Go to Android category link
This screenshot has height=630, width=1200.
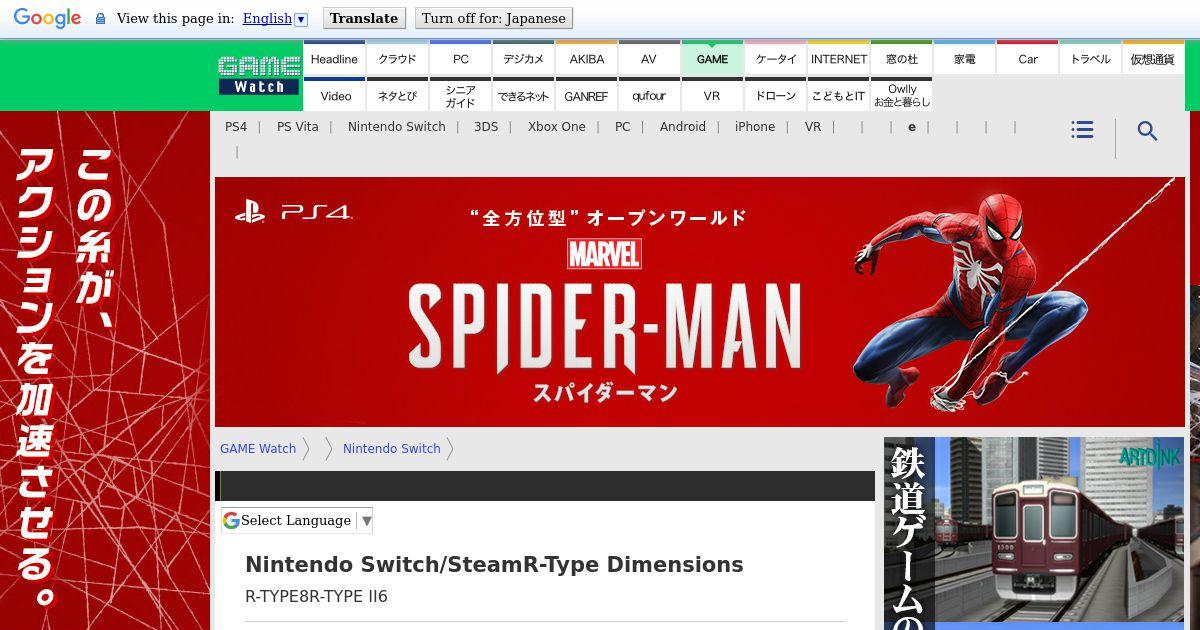point(683,127)
